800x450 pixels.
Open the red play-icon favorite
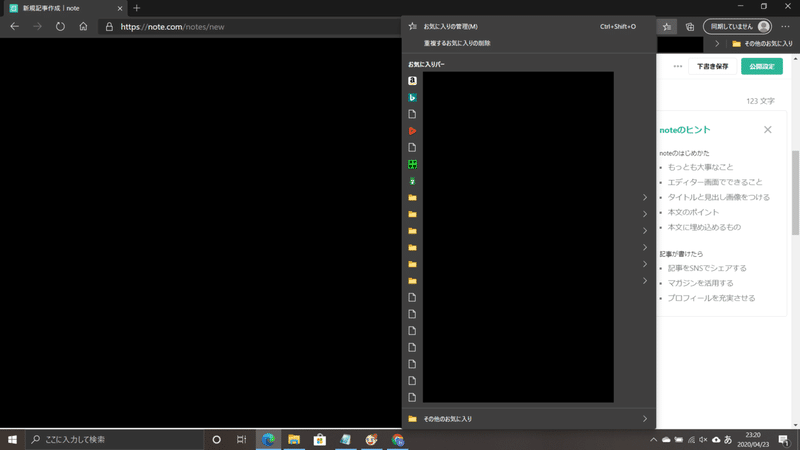point(412,131)
